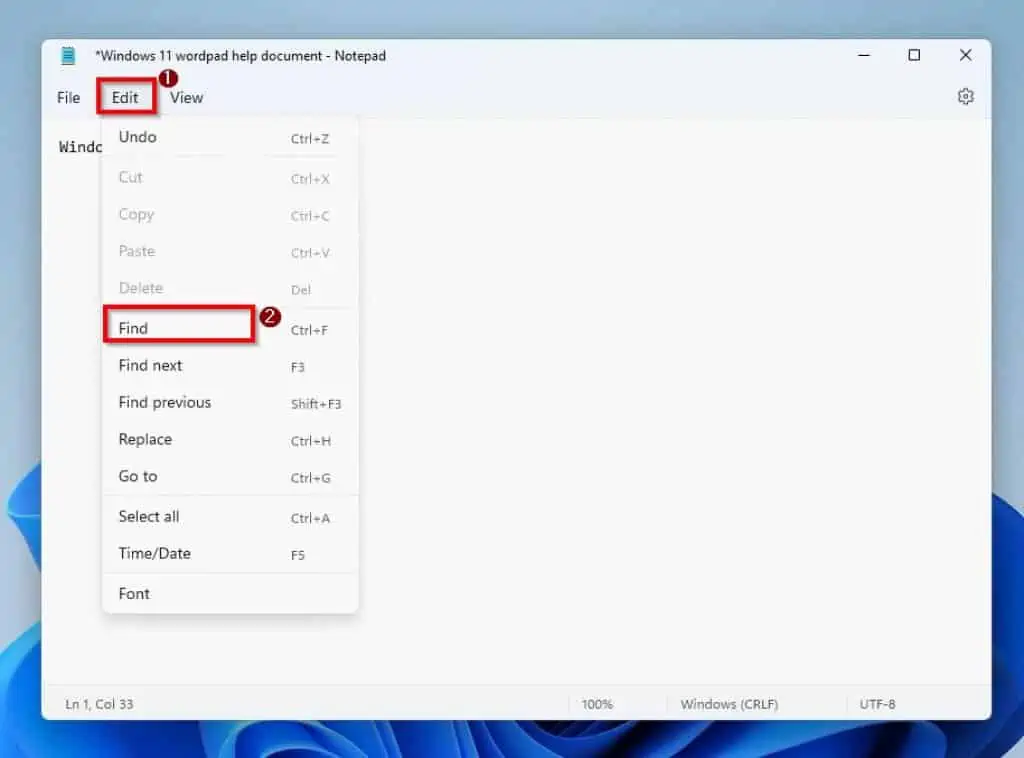Click the 100% zoom status indicator
This screenshot has height=758, width=1024.
(597, 704)
